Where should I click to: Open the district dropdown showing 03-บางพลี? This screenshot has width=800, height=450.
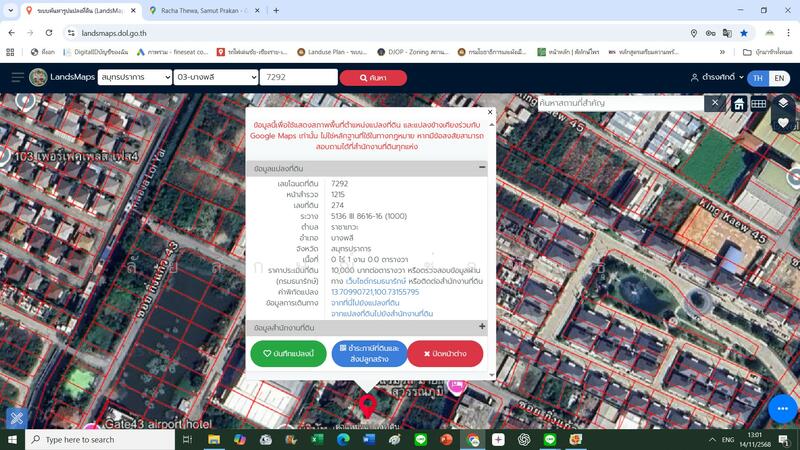click(214, 77)
